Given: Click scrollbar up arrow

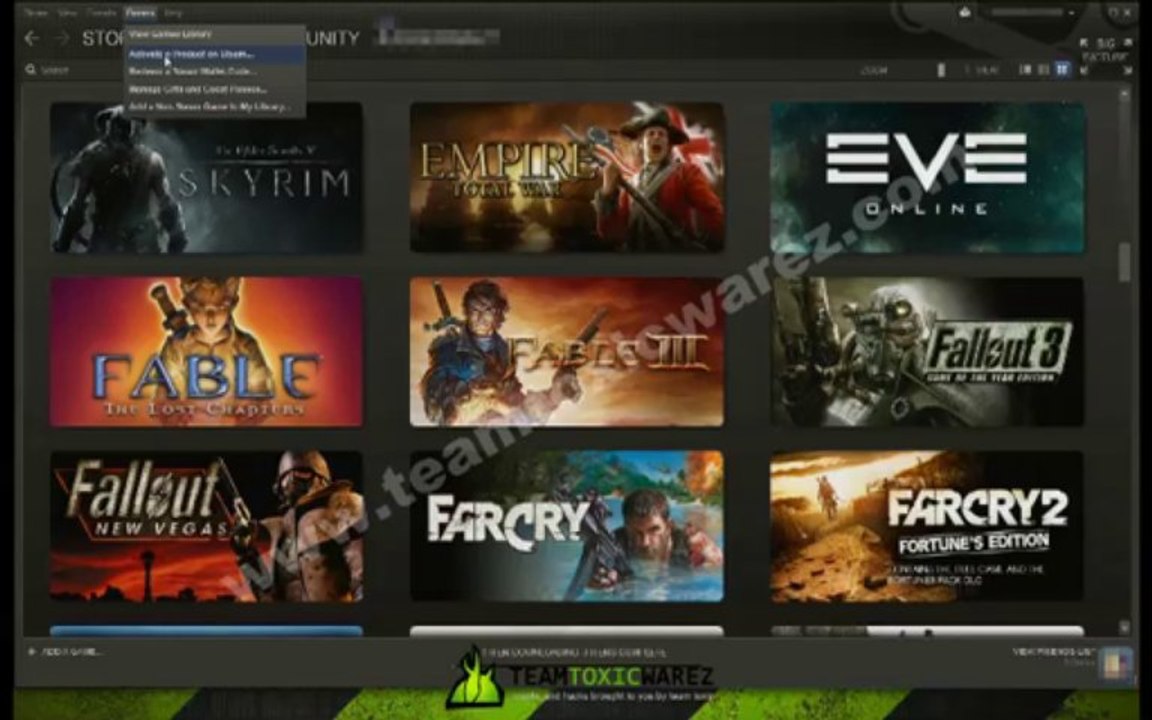Looking at the screenshot, I should 1124,94.
